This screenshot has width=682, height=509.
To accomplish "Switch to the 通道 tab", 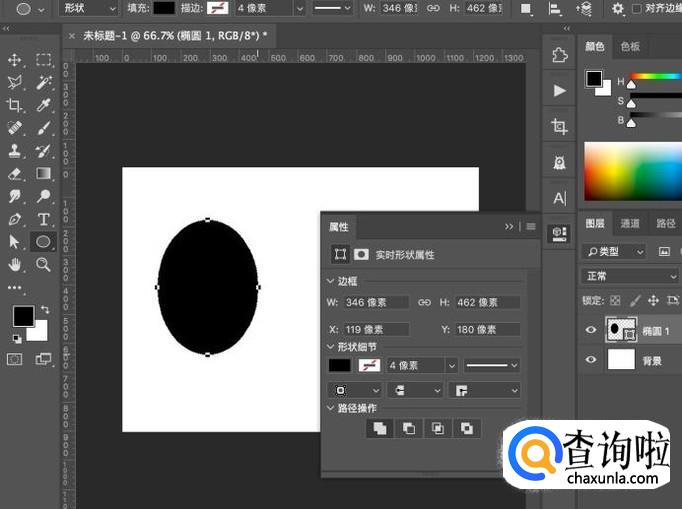I will [x=630, y=224].
